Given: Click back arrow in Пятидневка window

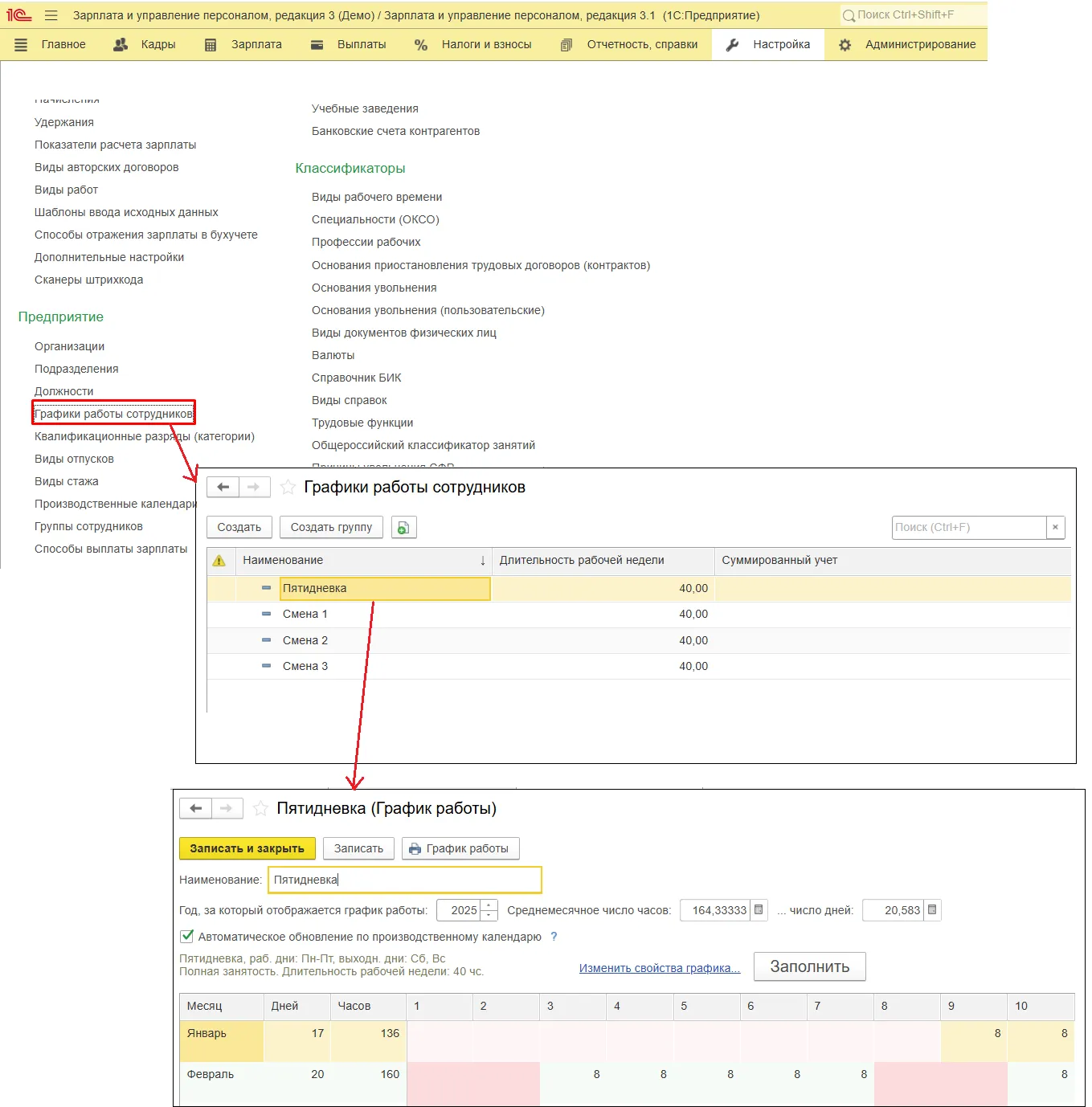Looking at the screenshot, I should click(196, 808).
